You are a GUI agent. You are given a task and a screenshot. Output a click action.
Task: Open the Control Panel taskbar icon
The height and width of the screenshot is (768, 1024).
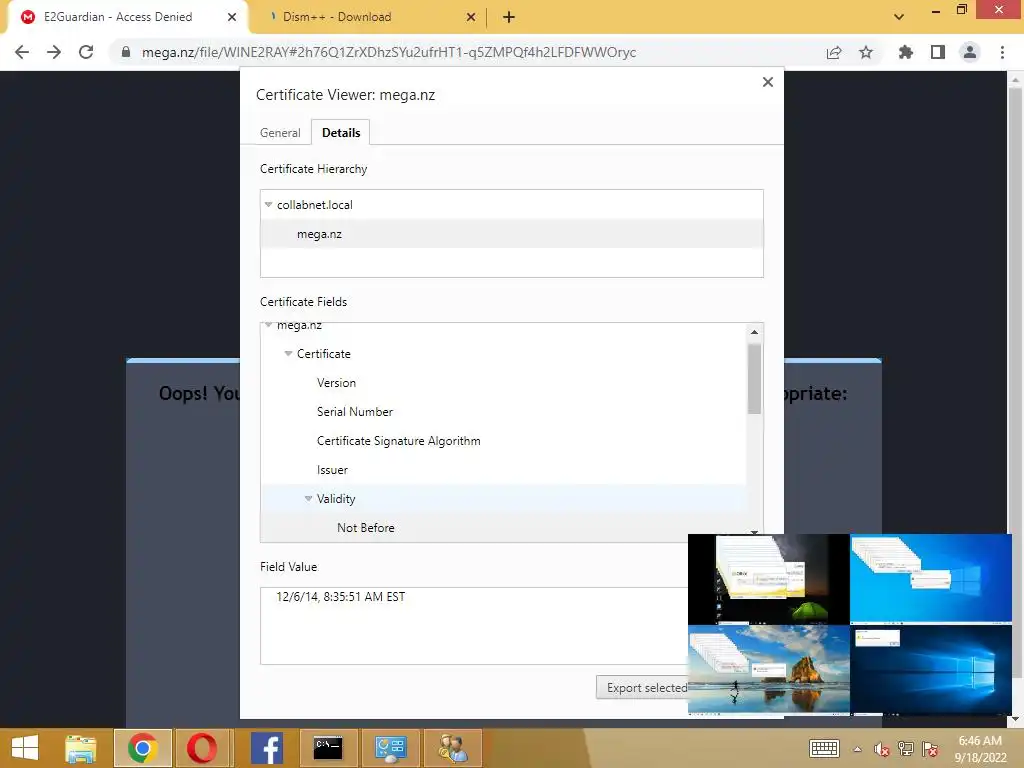pyautogui.click(x=391, y=748)
